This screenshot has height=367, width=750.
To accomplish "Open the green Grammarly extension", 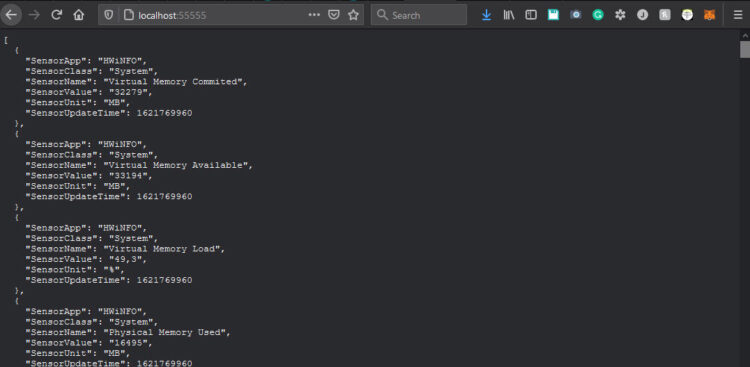I will [598, 15].
